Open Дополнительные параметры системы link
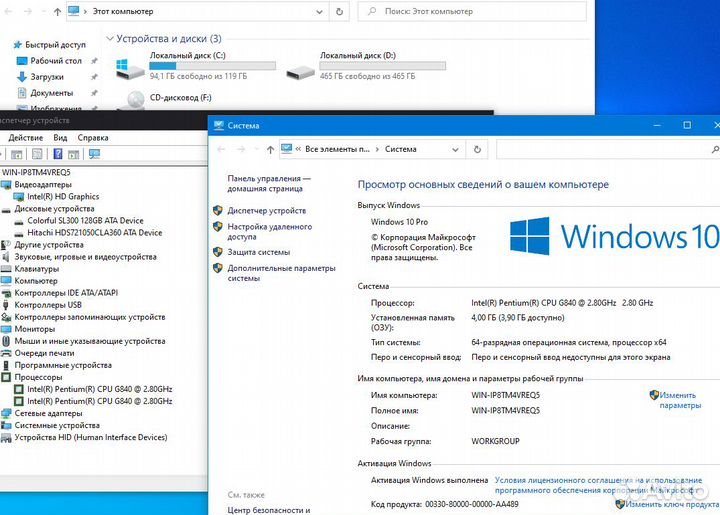720x515 pixels. point(281,273)
